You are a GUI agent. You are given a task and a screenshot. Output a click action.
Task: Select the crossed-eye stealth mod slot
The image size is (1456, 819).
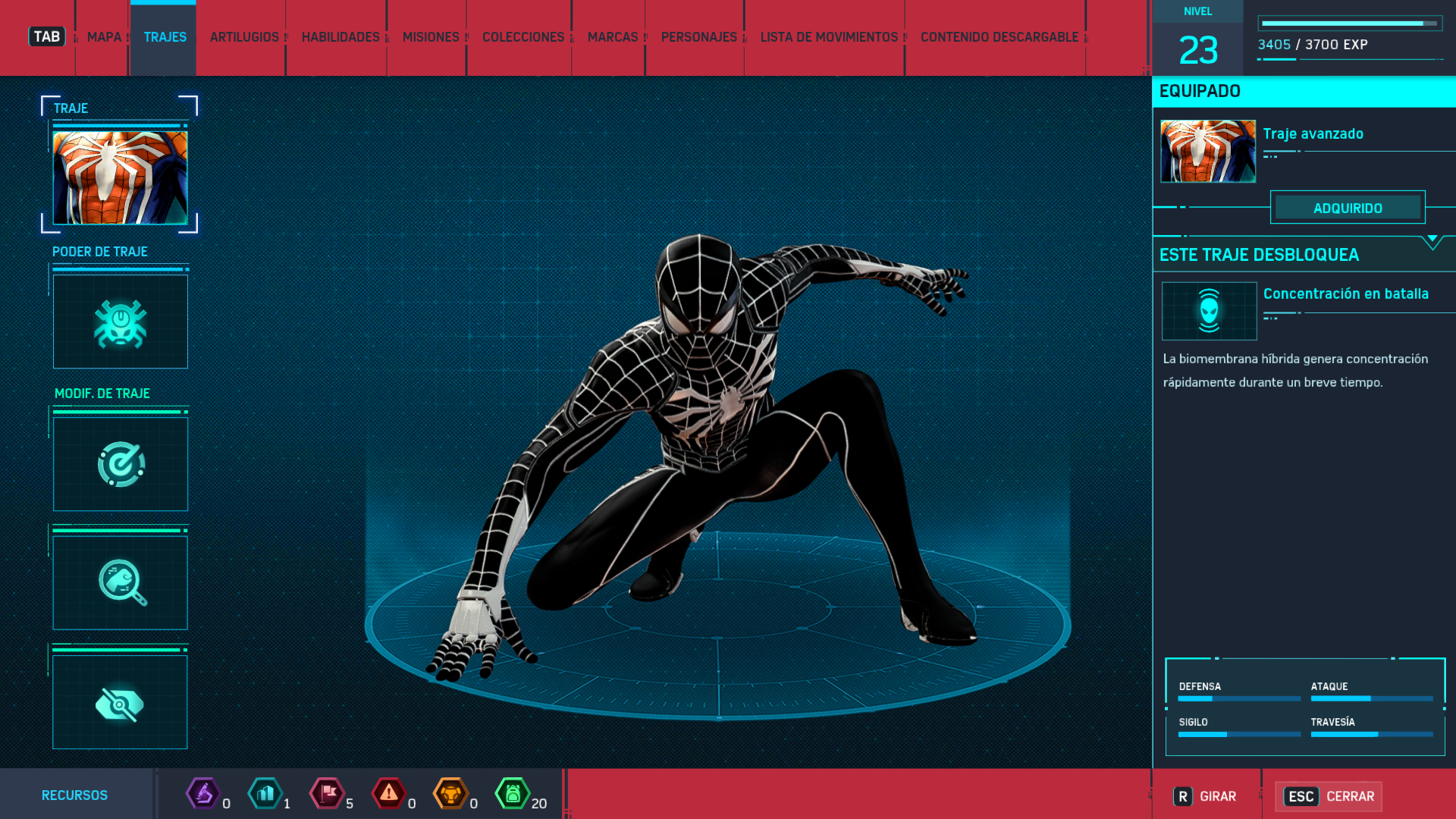click(121, 702)
